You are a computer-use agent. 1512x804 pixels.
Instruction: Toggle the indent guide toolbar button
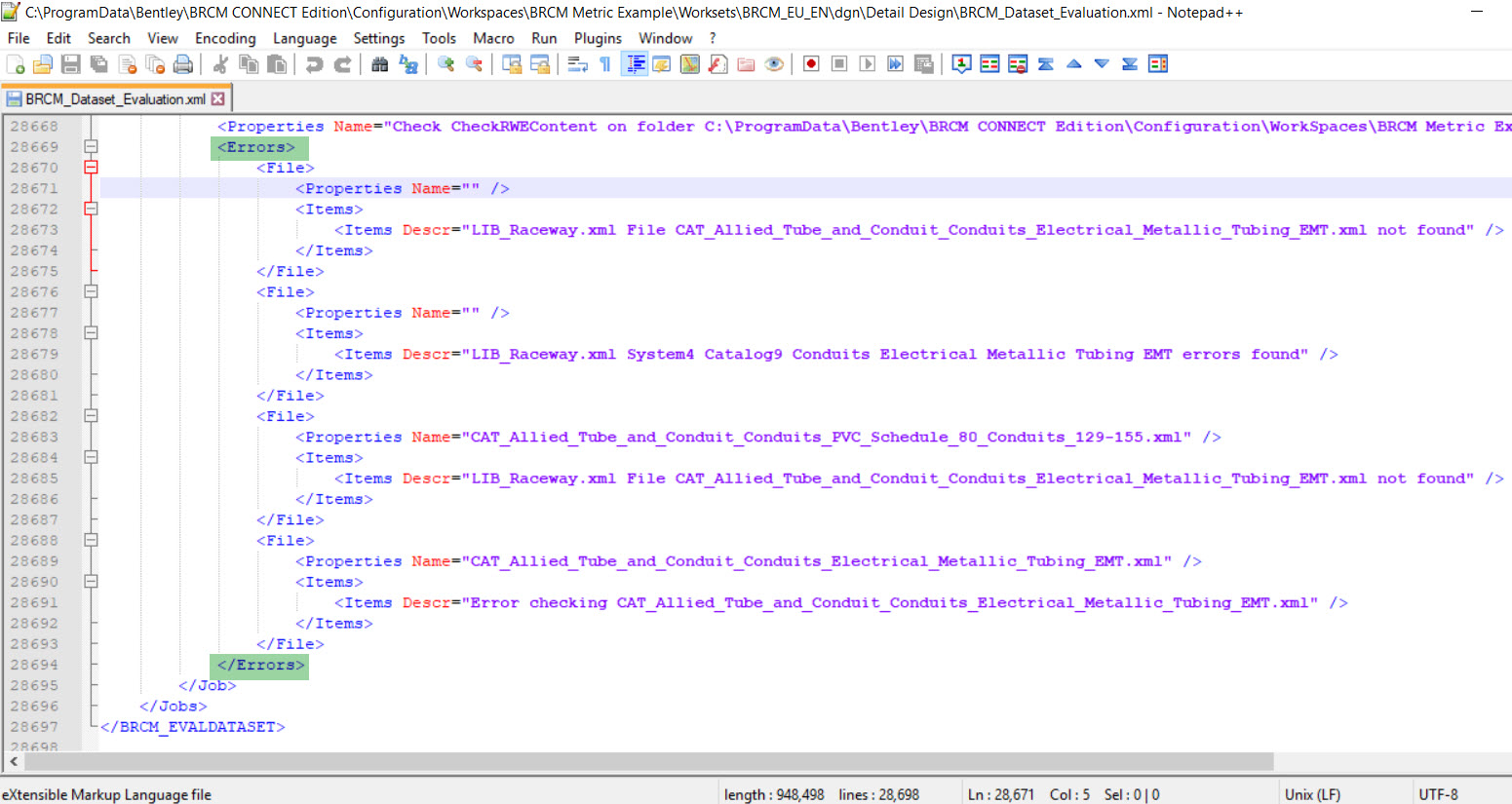635,64
